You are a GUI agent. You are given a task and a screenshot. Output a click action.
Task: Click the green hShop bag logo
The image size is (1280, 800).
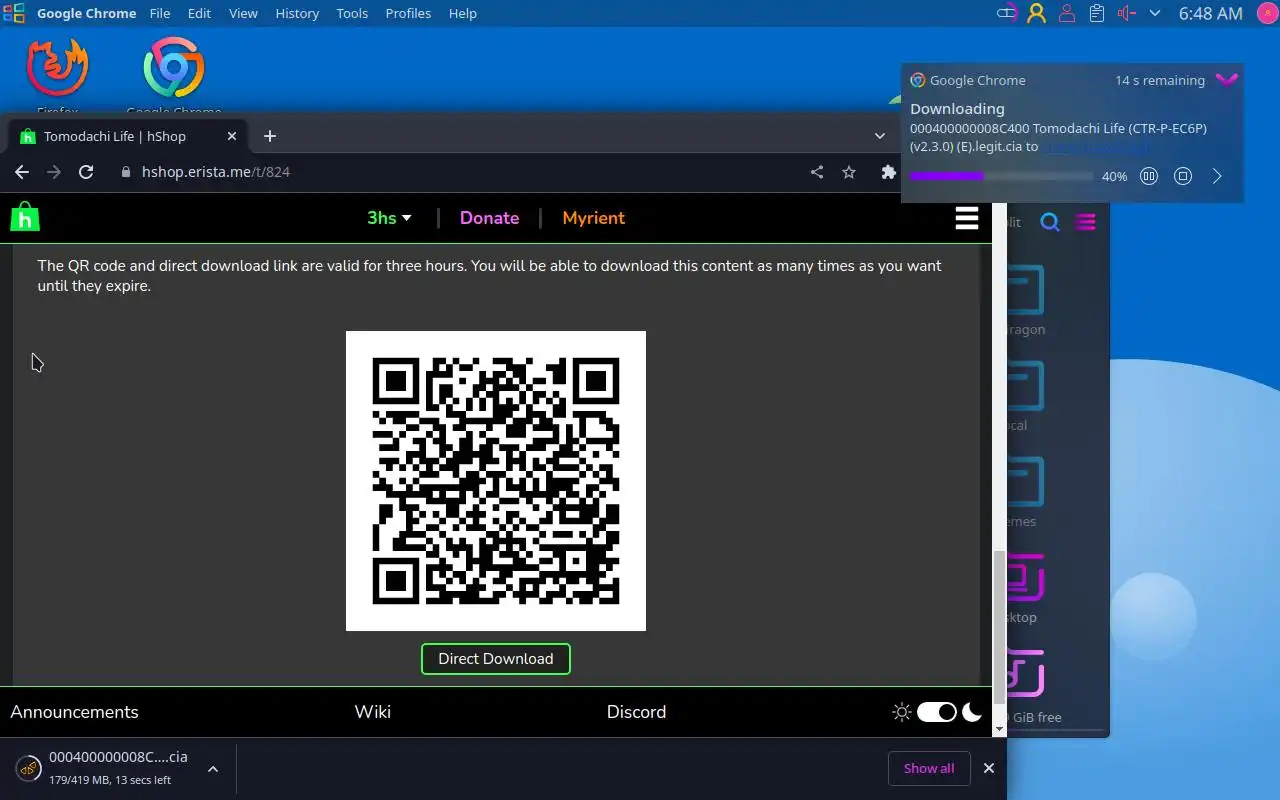tap(25, 217)
